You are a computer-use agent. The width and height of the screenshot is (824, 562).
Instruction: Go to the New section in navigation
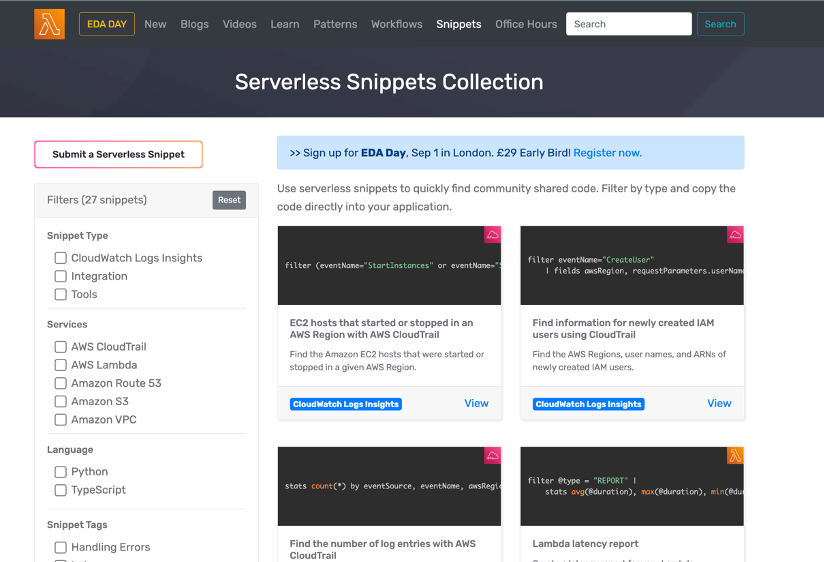[x=155, y=24]
